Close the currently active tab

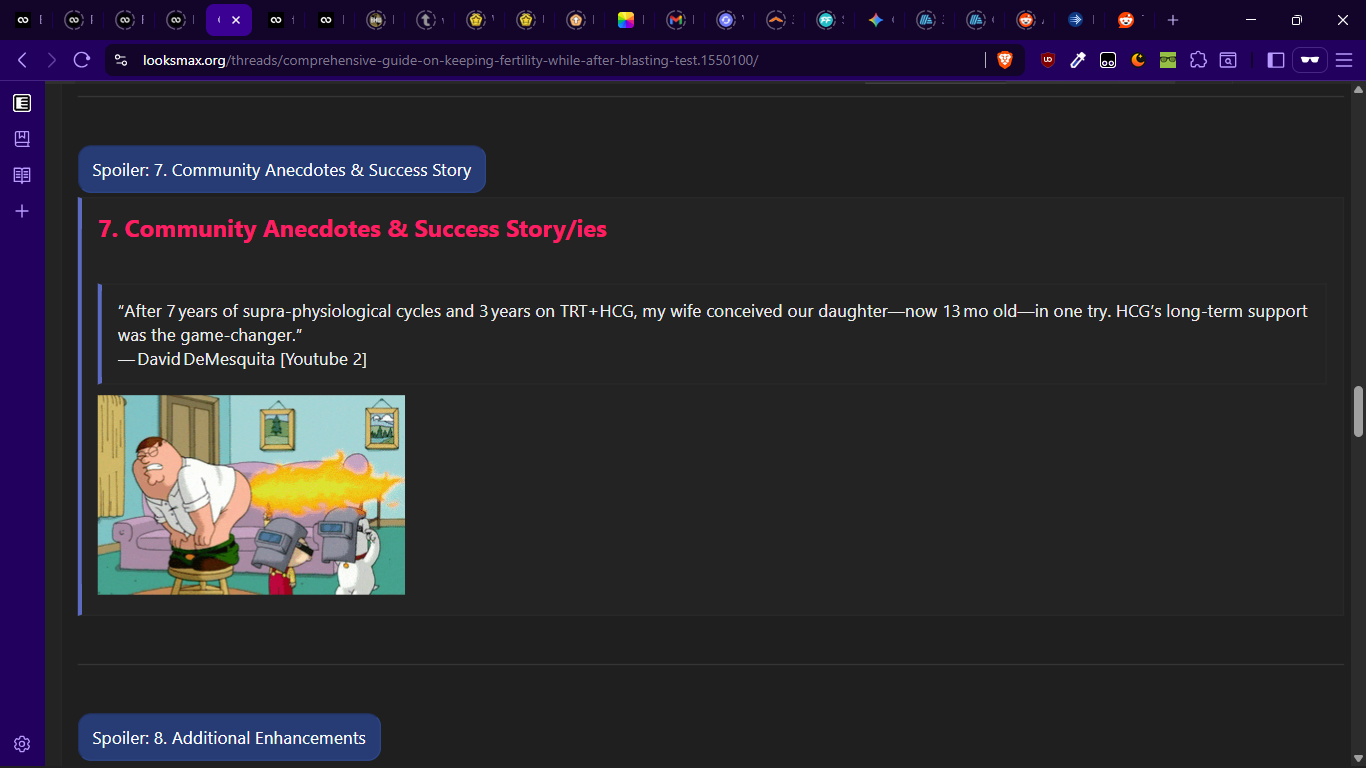(236, 20)
